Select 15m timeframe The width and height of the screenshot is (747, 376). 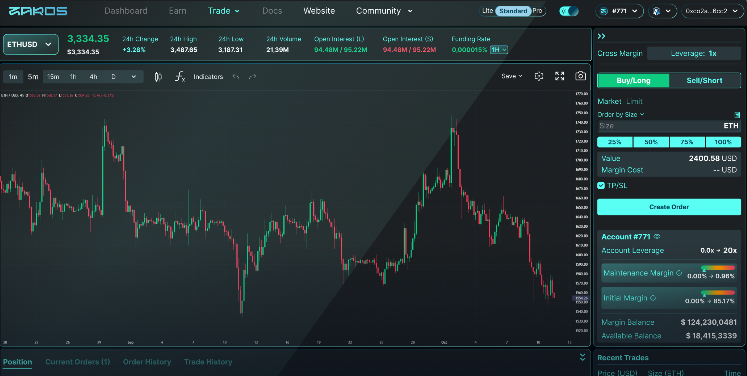pos(53,77)
